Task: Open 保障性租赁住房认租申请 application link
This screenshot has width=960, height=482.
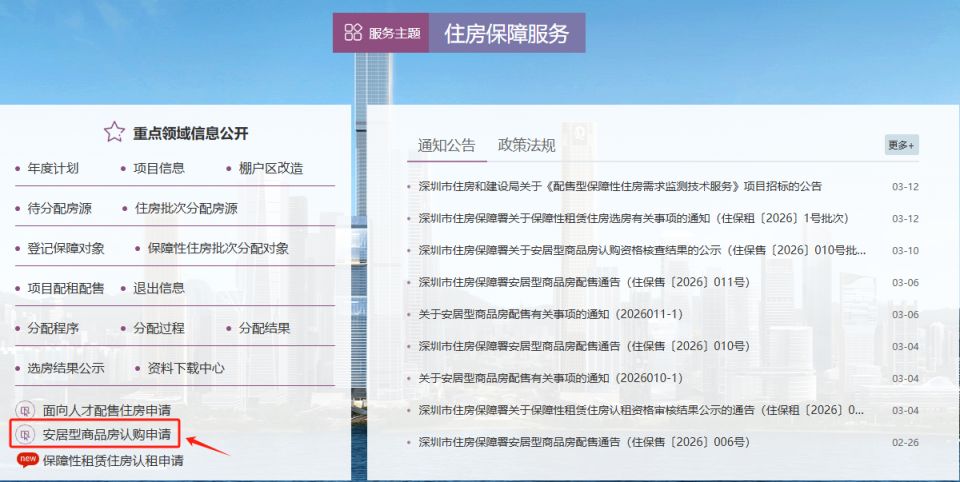Action: coord(113,461)
